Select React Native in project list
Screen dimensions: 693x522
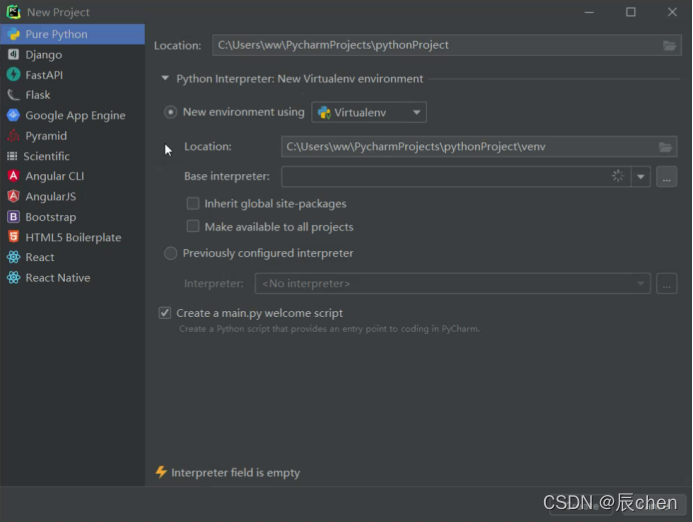pyautogui.click(x=72, y=277)
